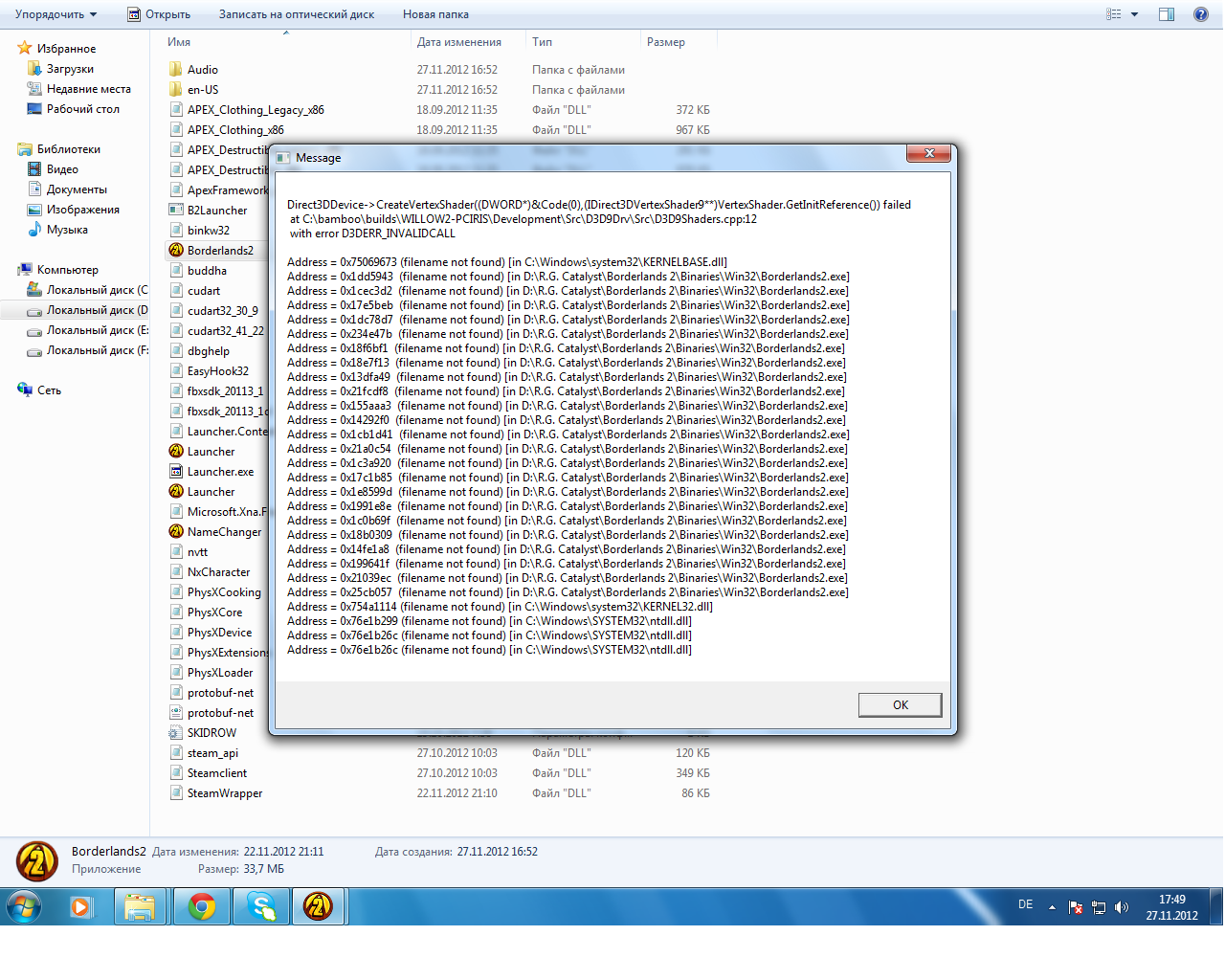
Task: Select Библиотеки in the navigation pane
Action: pyautogui.click(x=69, y=149)
